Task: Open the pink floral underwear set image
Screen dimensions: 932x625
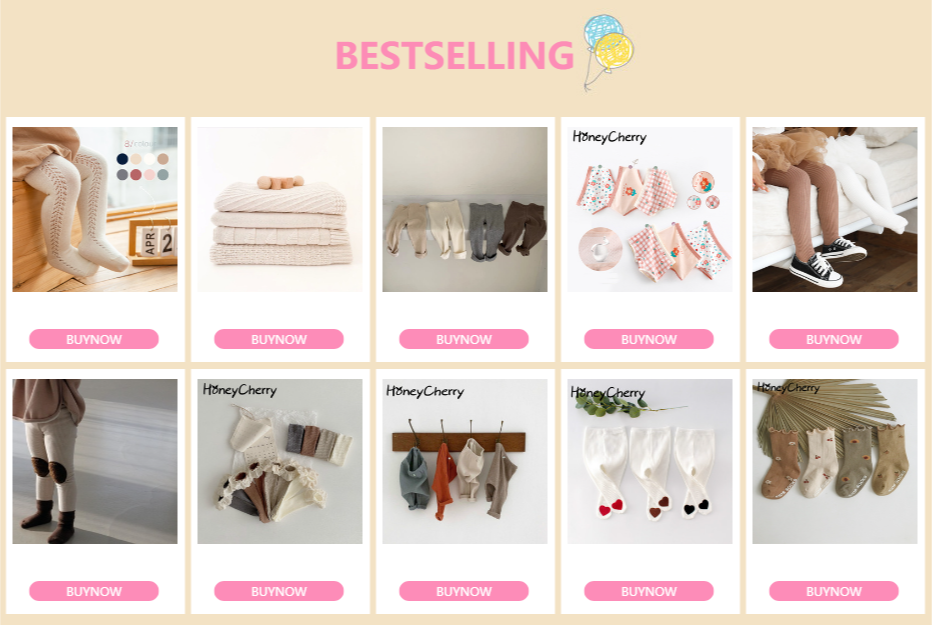Action: [650, 209]
